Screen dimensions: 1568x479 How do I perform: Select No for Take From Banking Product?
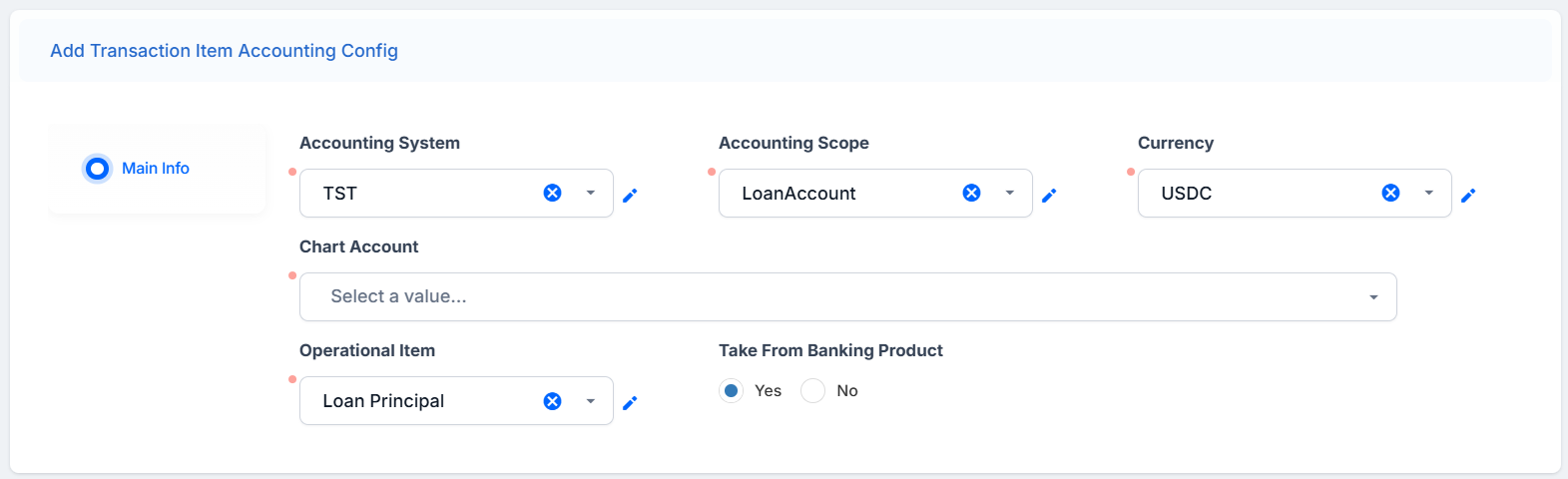point(812,390)
